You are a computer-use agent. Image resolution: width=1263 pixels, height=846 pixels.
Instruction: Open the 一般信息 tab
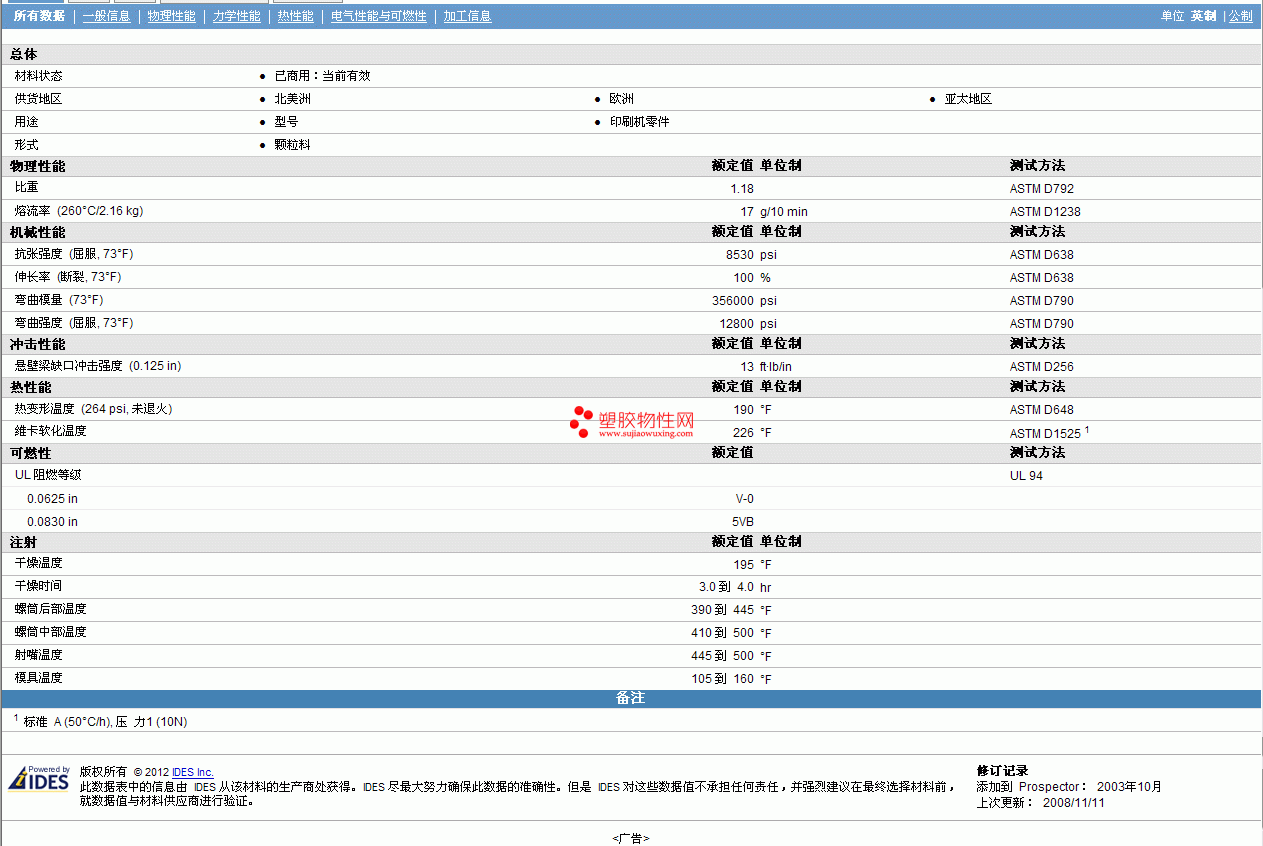coord(106,16)
